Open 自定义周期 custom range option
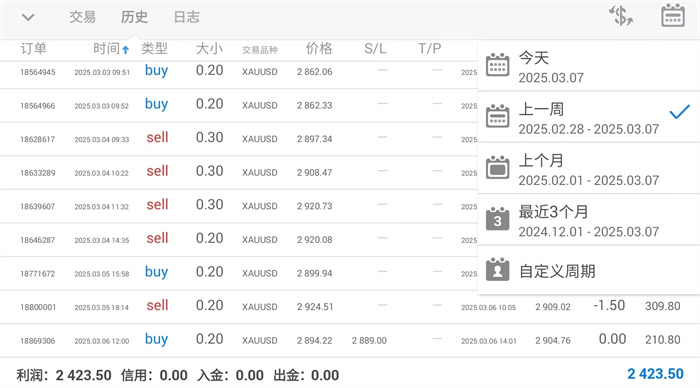This screenshot has width=700, height=388. pyautogui.click(x=589, y=271)
